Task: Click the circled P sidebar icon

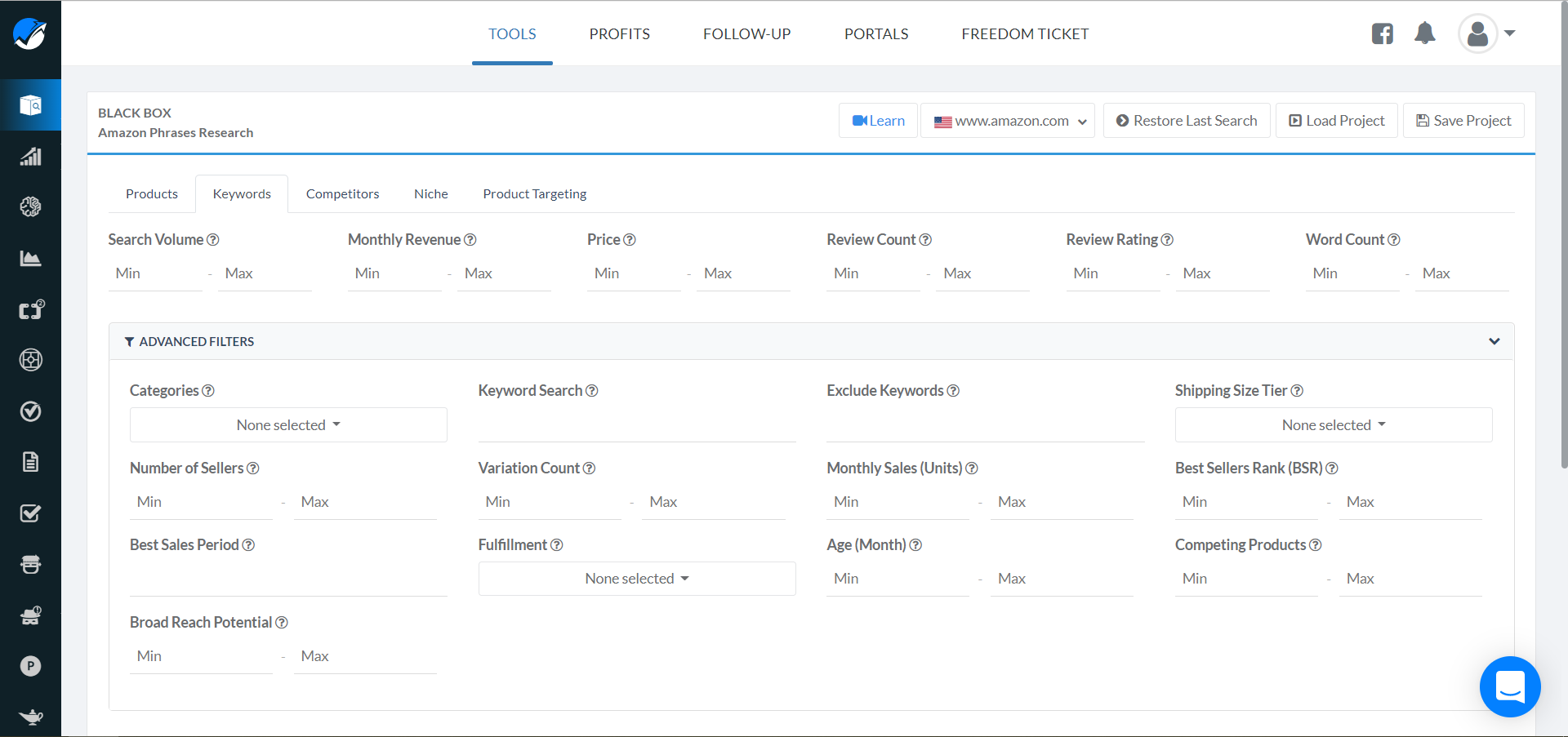Action: coord(30,666)
